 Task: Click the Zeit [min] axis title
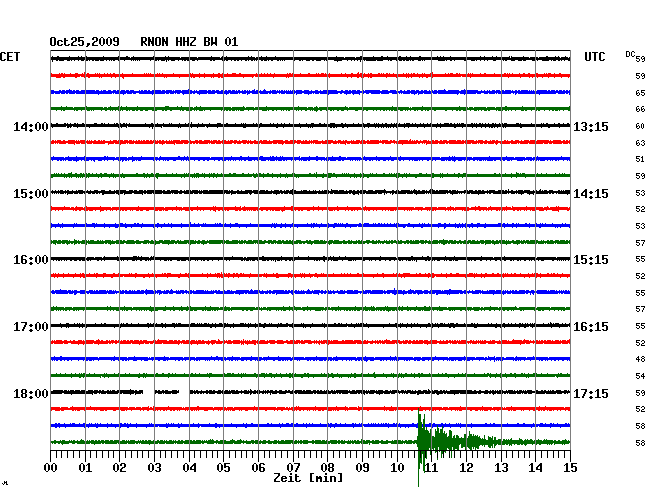click(x=308, y=478)
